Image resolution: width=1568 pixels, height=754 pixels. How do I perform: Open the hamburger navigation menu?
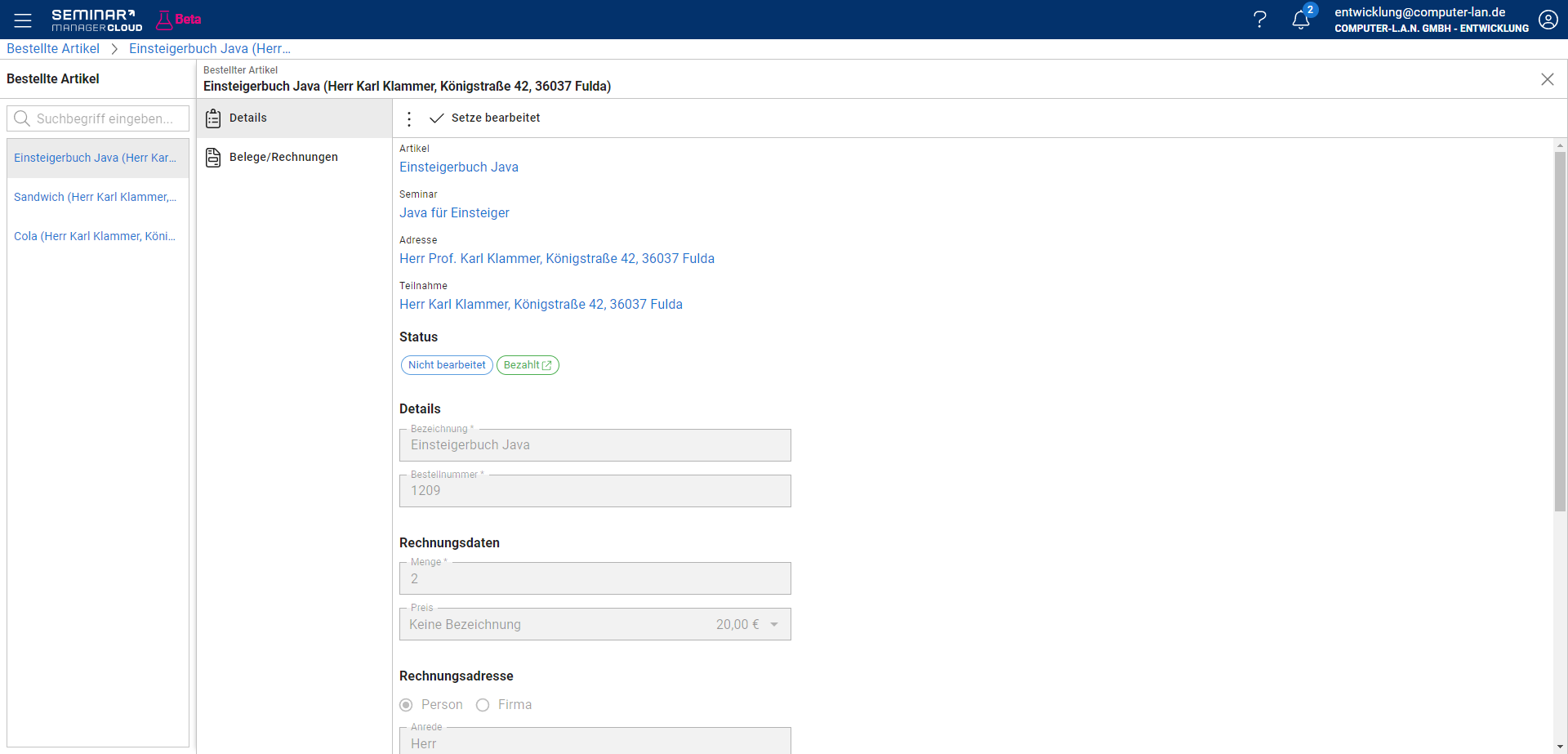(23, 20)
